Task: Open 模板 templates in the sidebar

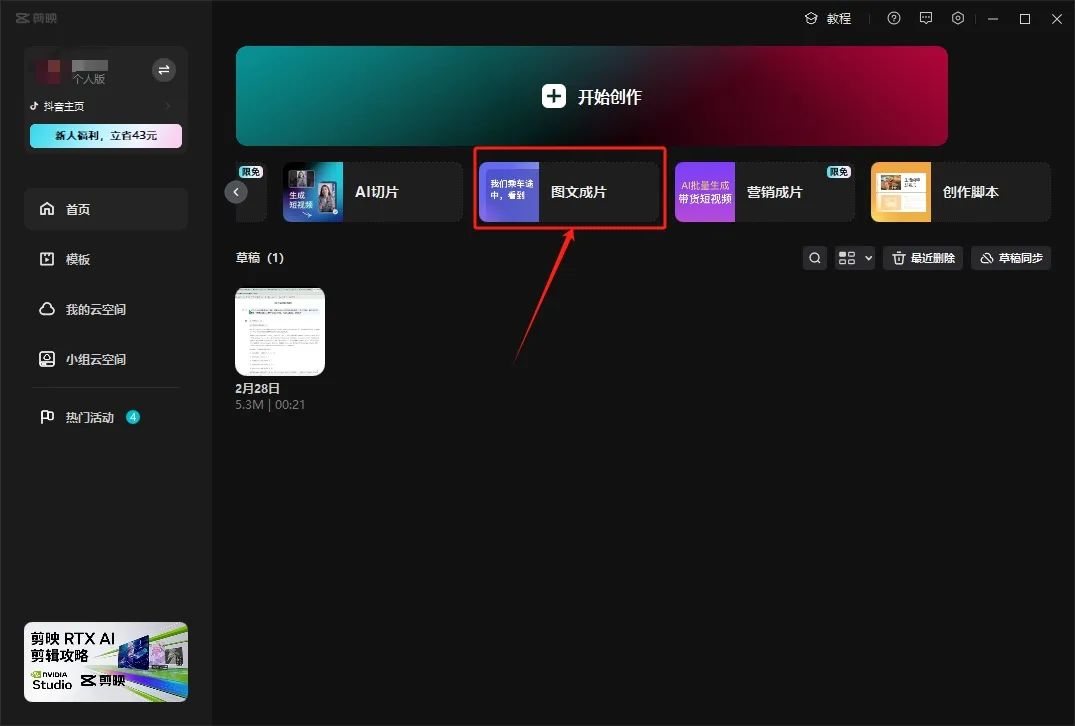Action: (x=106, y=259)
